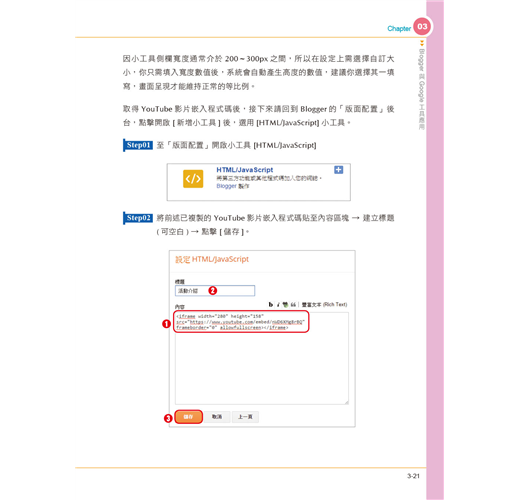Click the Blogger link under the gadget description
This screenshot has width=520, height=500.
226,186
